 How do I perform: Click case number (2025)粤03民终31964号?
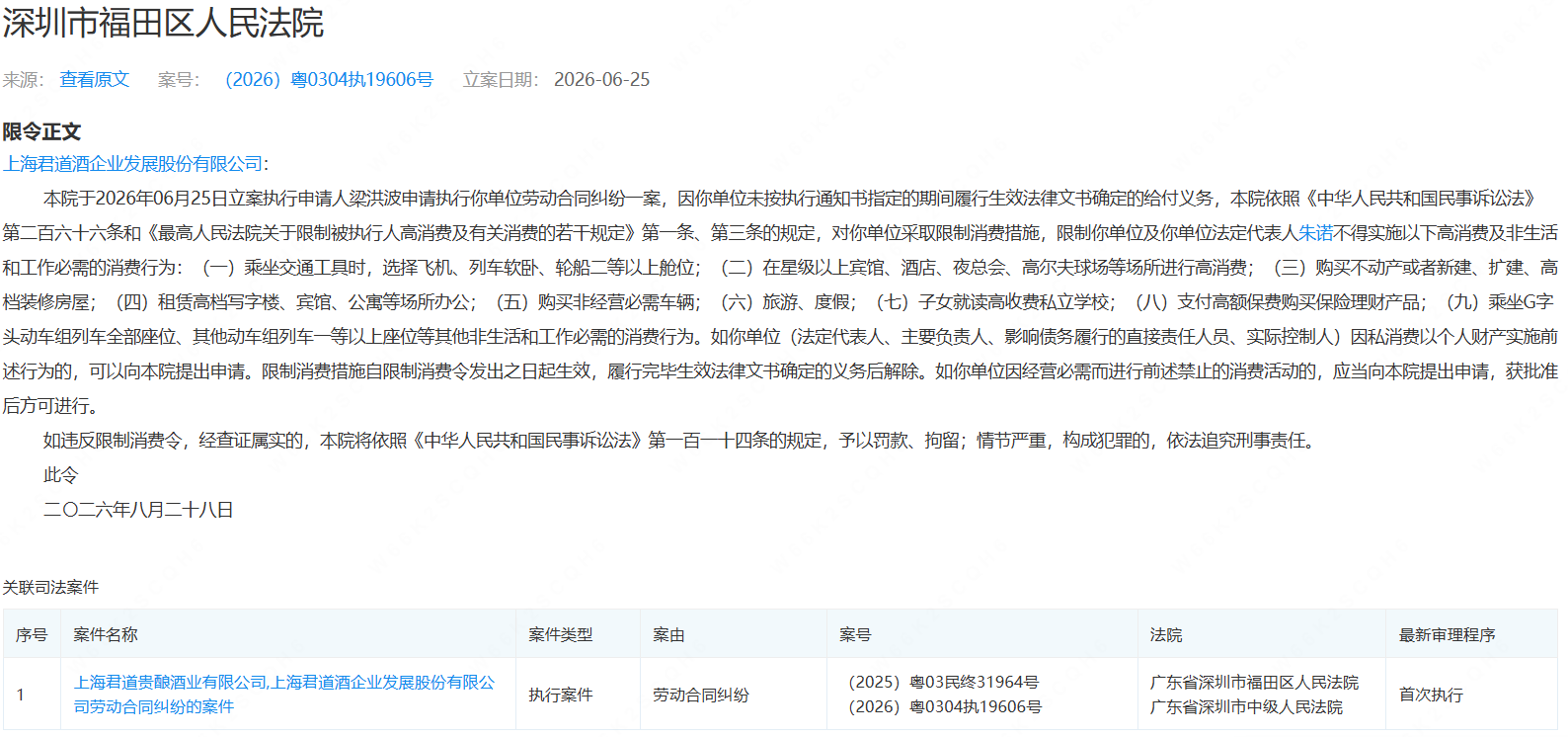[x=943, y=683]
